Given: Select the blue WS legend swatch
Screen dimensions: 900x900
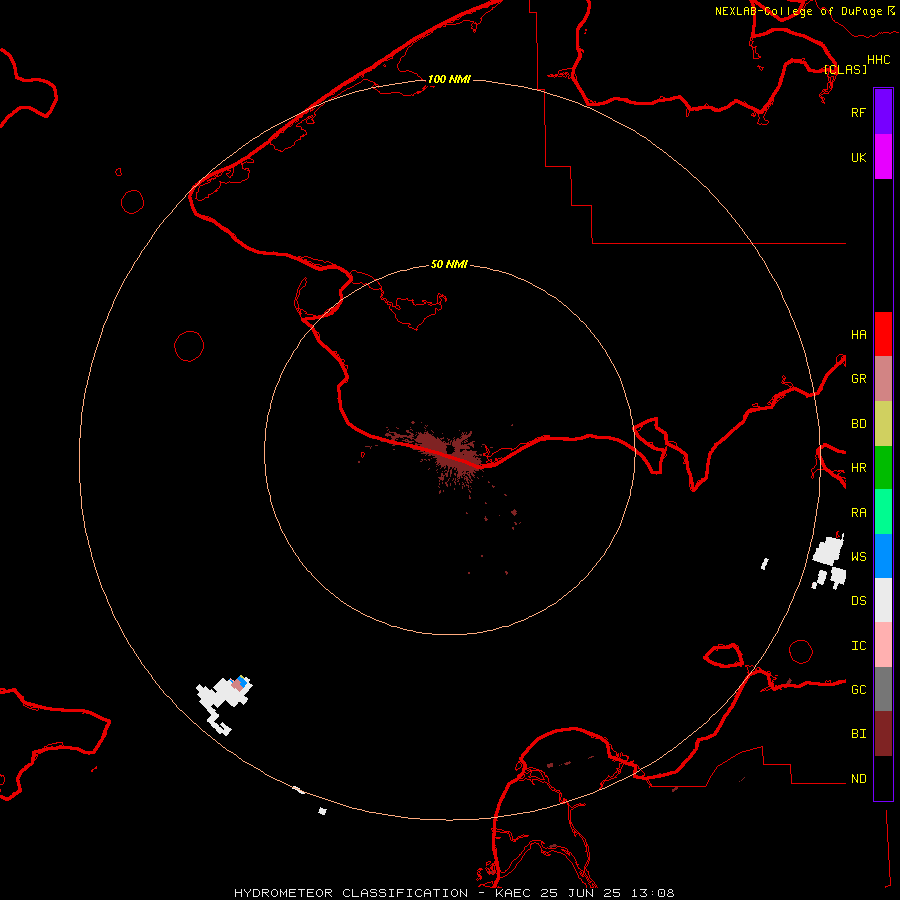Looking at the screenshot, I should pos(883,556).
